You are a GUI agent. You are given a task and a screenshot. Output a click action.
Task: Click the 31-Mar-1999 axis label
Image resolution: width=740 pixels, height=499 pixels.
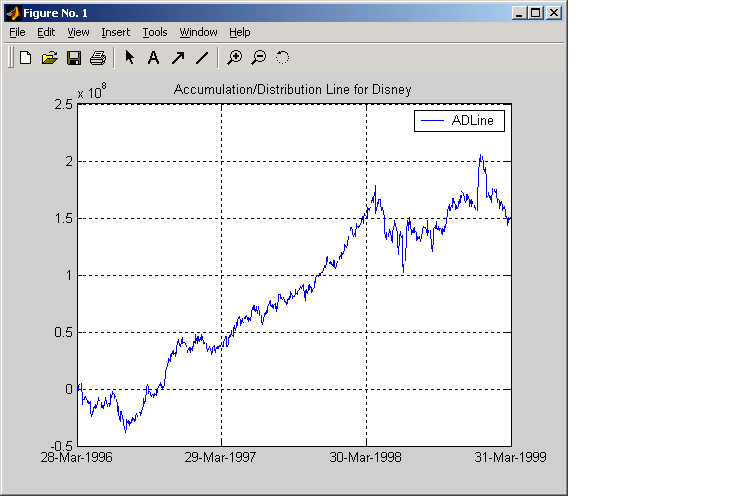[x=510, y=457]
